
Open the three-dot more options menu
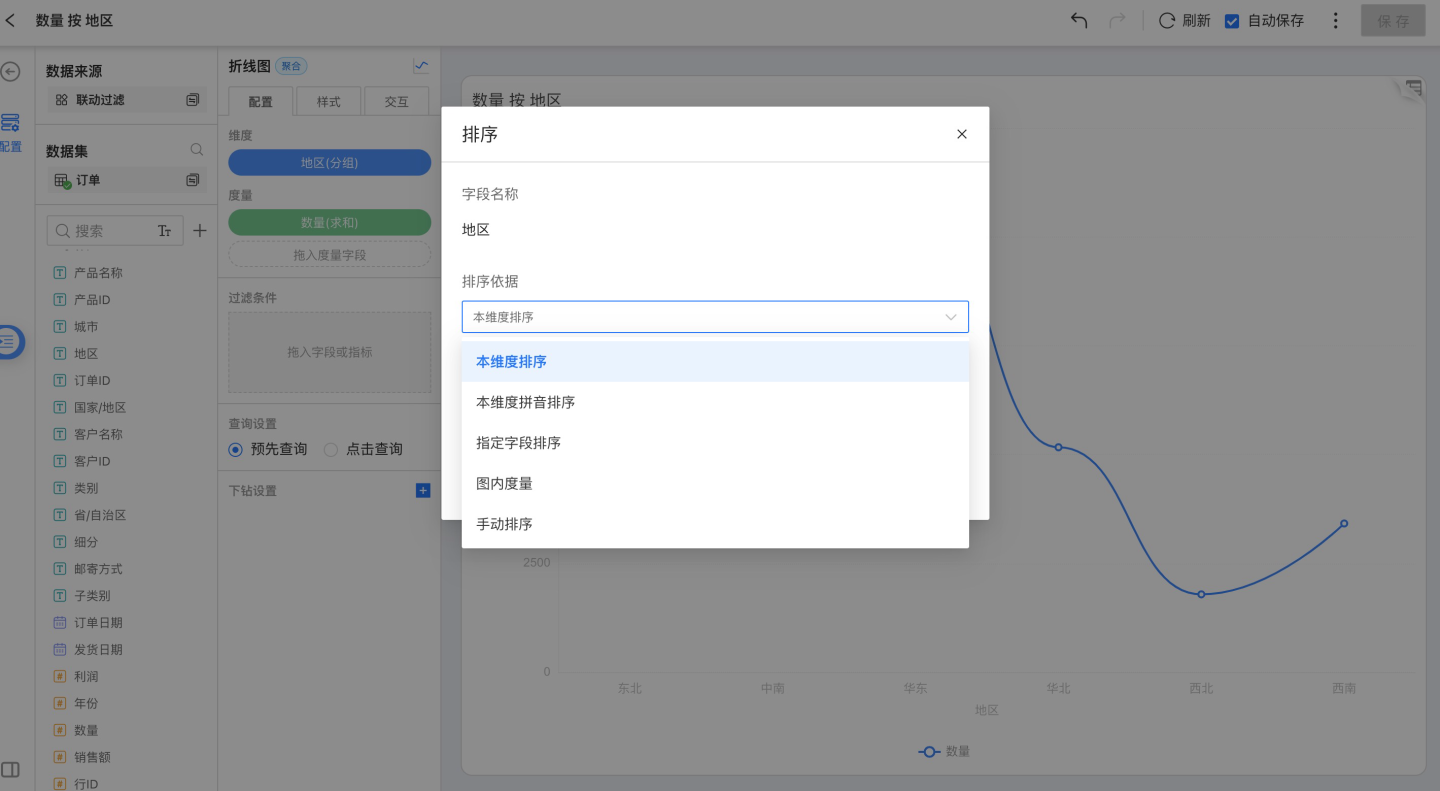click(1336, 21)
